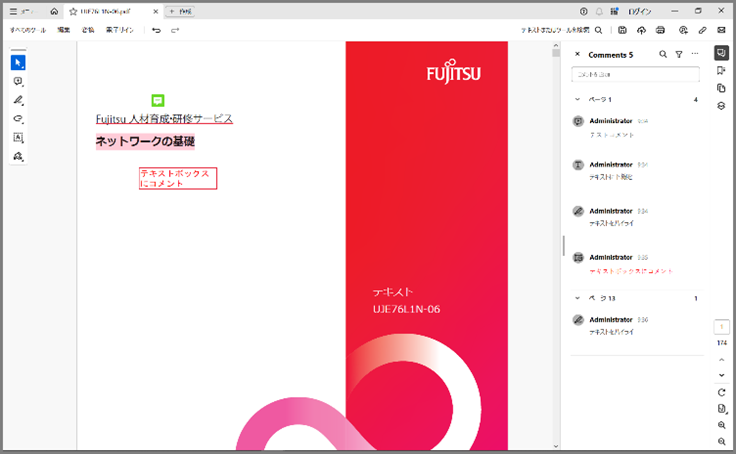Choose the add comment tool in left toolbar
The width and height of the screenshot is (748, 464).
[18, 82]
